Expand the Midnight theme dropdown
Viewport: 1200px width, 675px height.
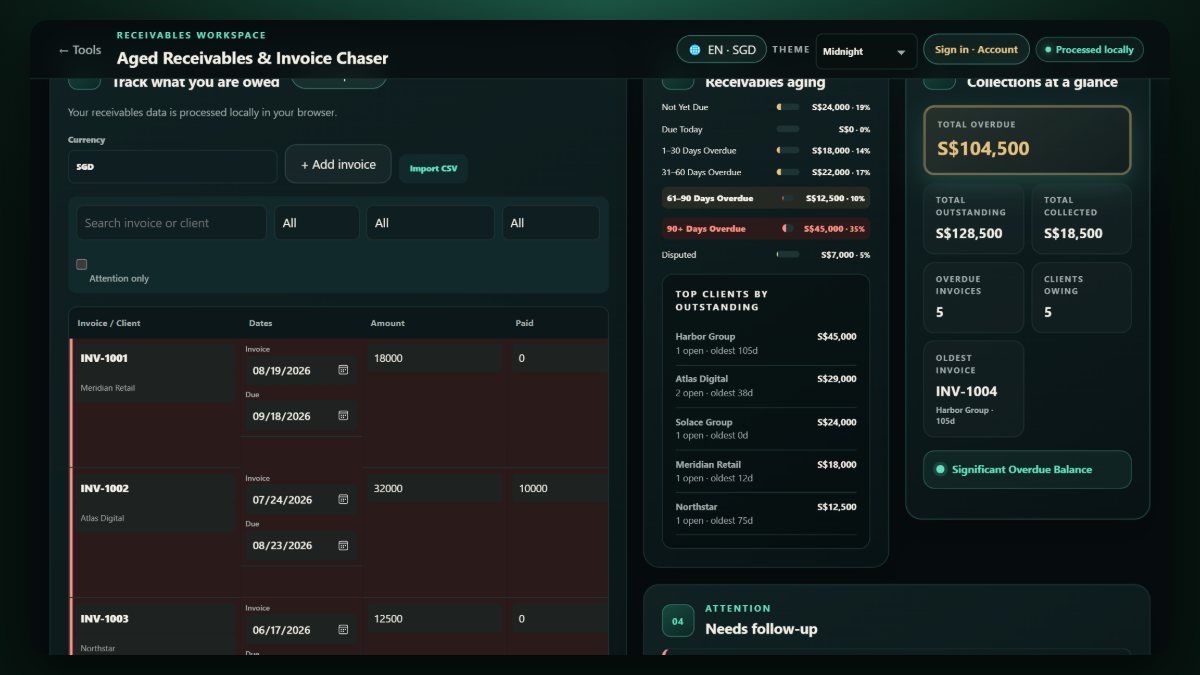866,51
